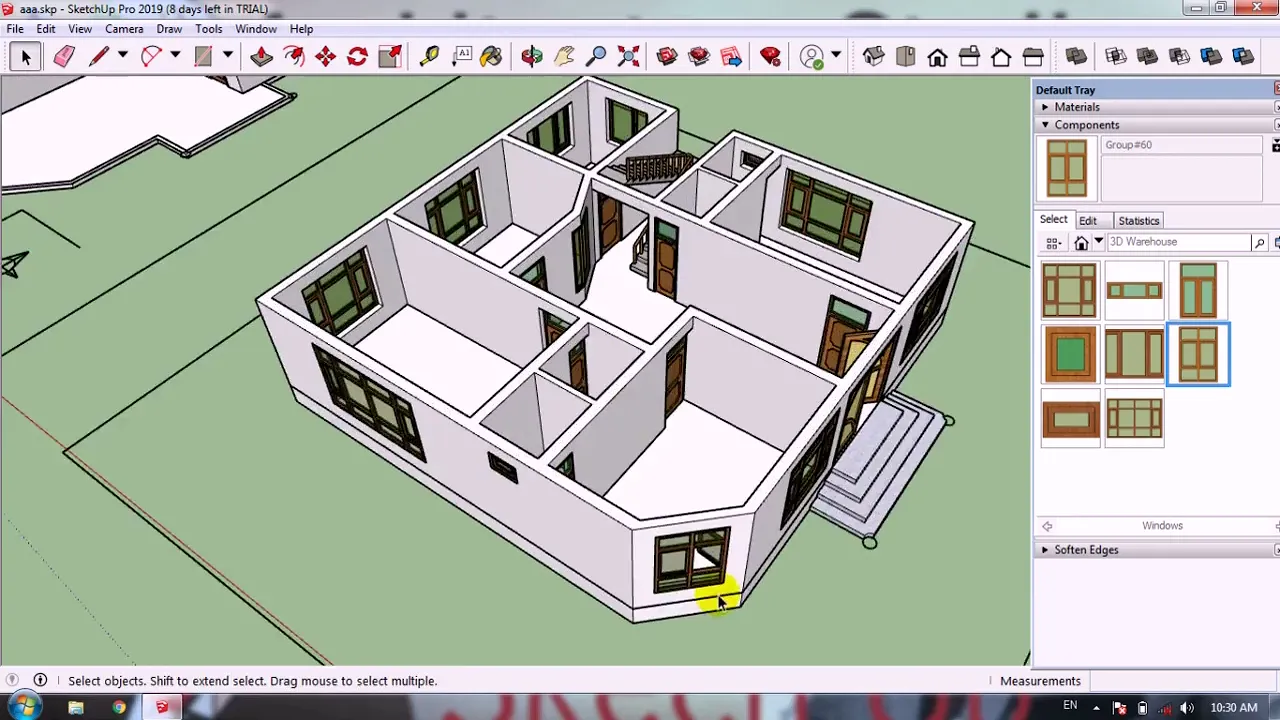The height and width of the screenshot is (720, 1280).
Task: Pick the Tape Measure tool
Action: coord(429,57)
